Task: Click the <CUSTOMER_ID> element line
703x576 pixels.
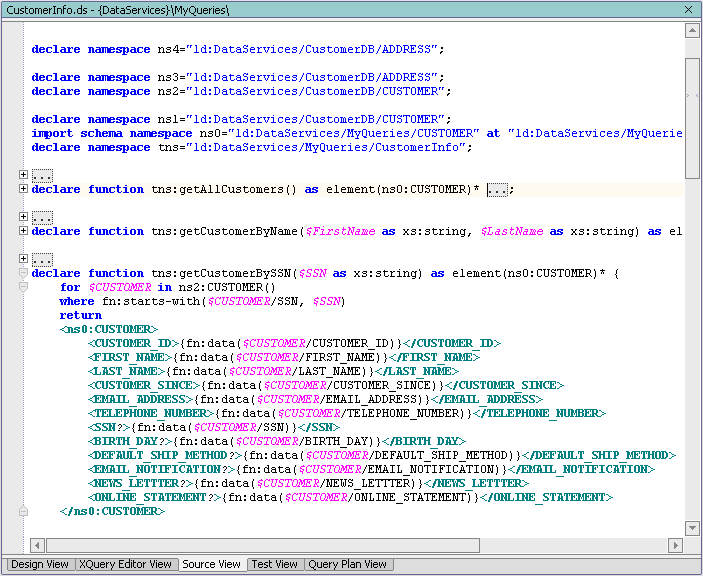Action: [x=295, y=343]
